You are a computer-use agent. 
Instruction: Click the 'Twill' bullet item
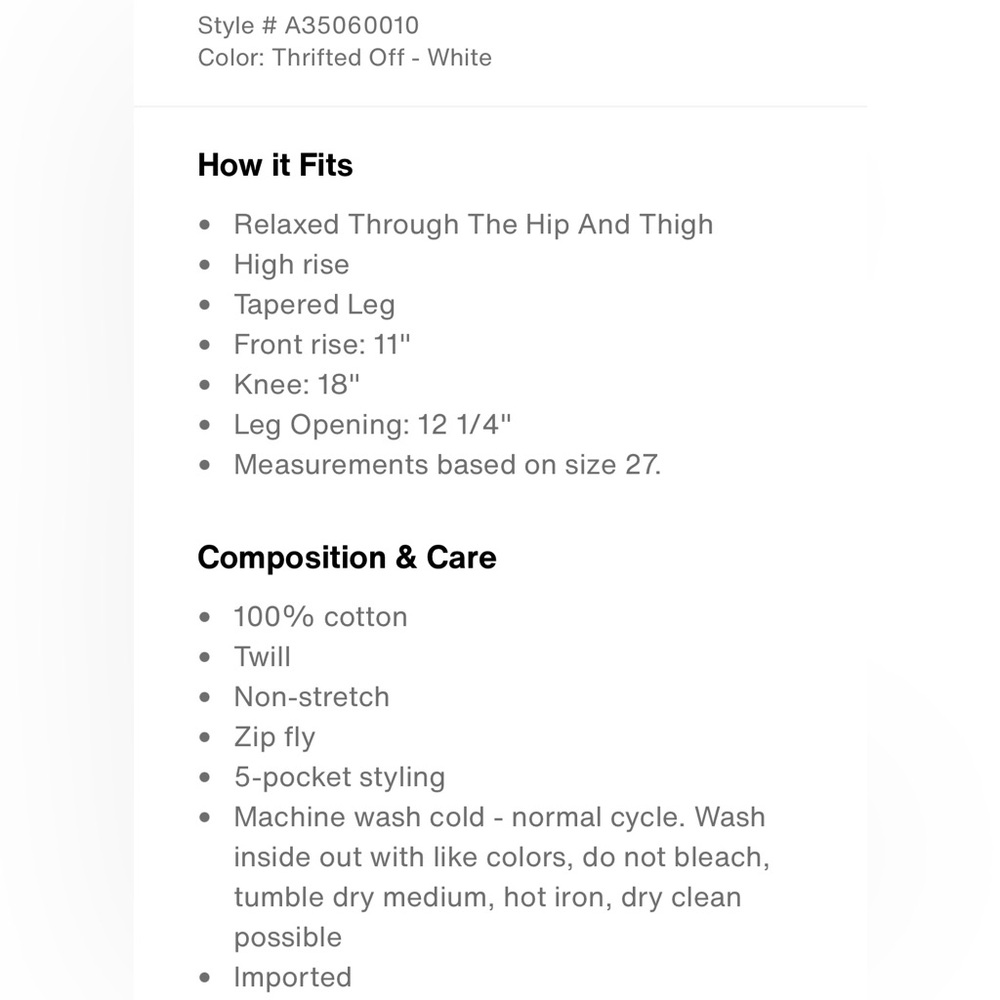(x=262, y=657)
